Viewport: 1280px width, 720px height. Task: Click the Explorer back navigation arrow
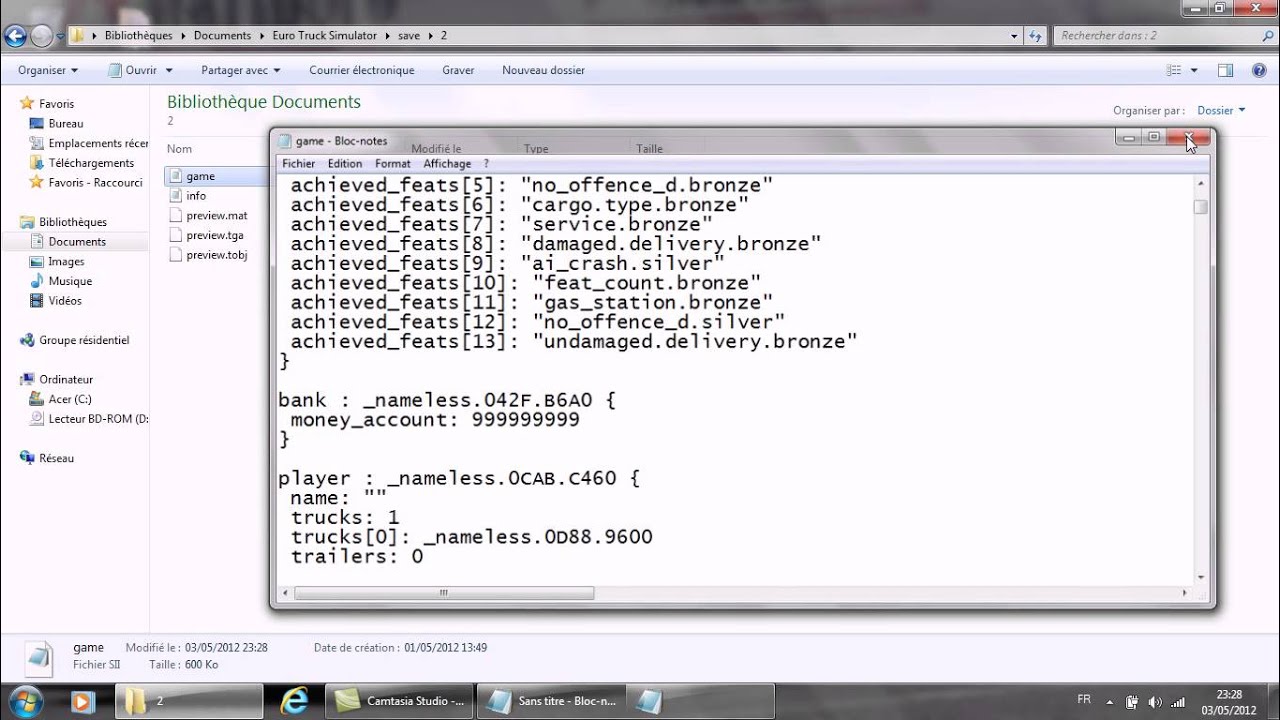(15, 36)
